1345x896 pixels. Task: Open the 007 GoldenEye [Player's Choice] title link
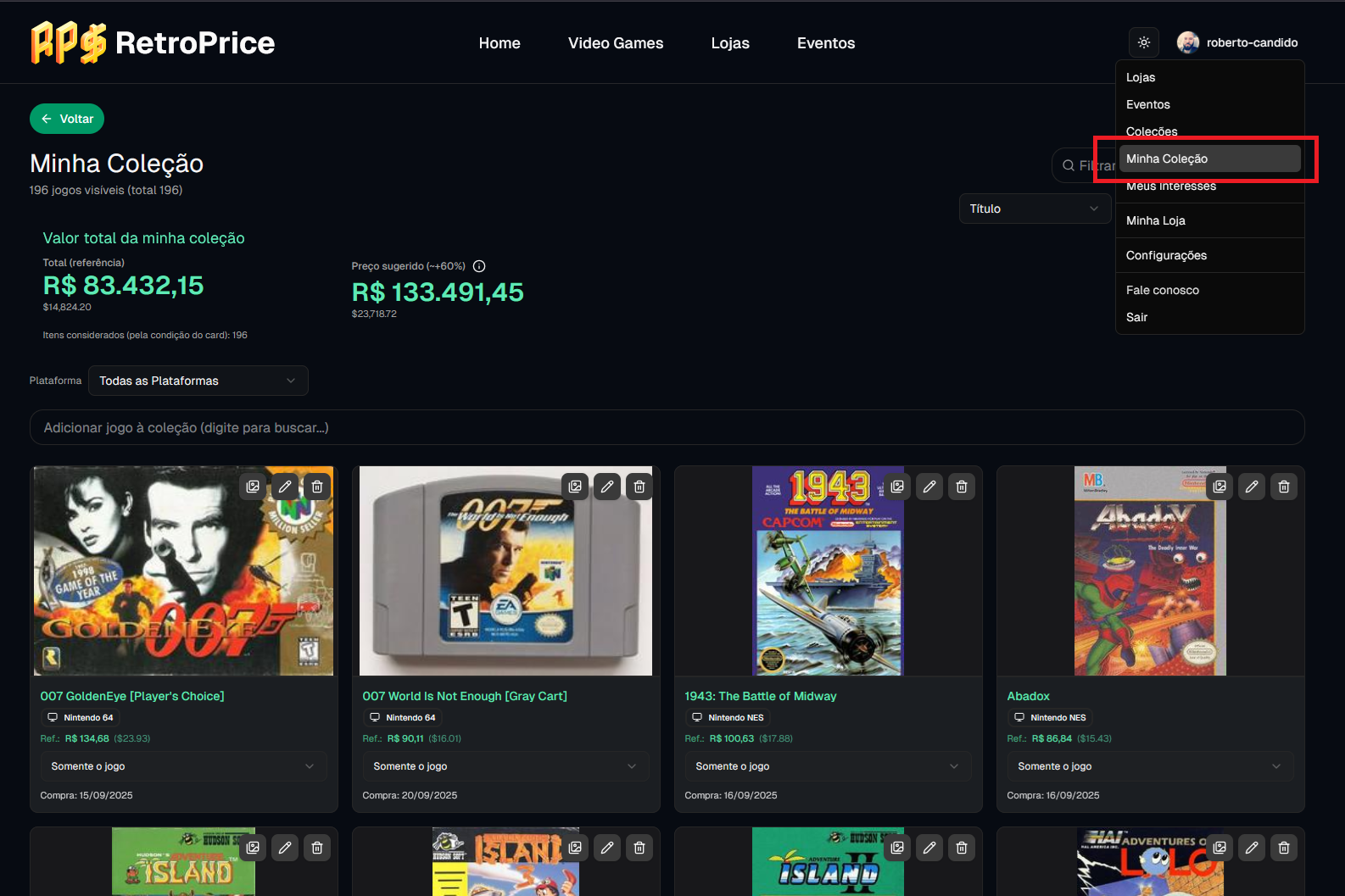(132, 696)
